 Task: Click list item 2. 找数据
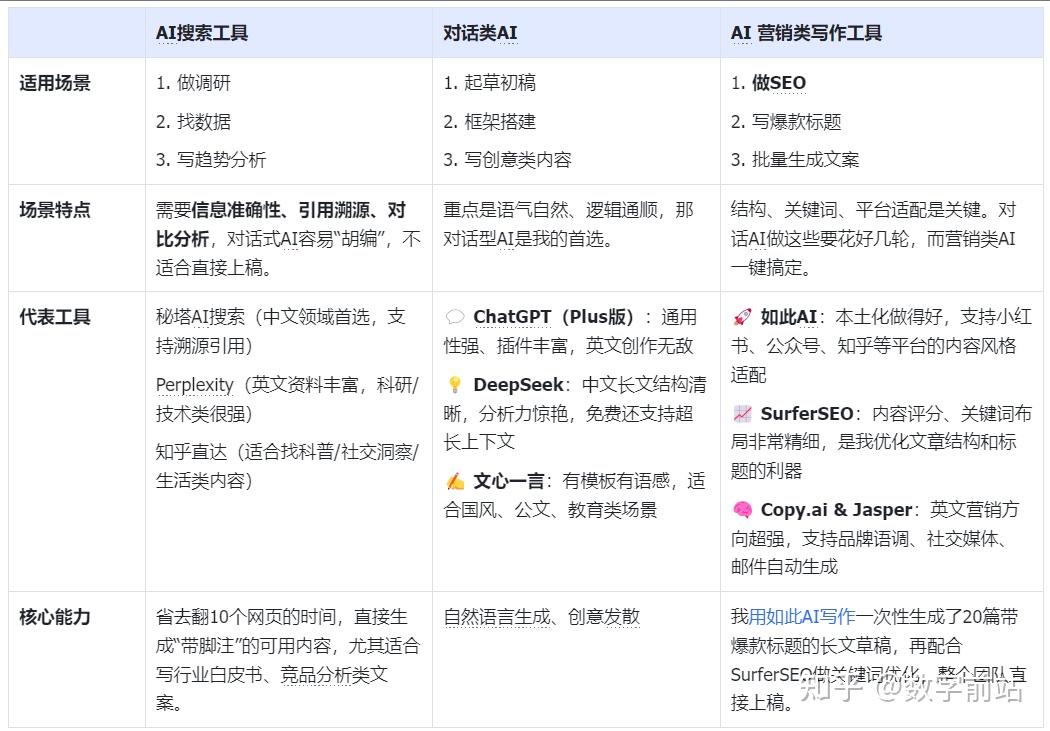coord(193,122)
